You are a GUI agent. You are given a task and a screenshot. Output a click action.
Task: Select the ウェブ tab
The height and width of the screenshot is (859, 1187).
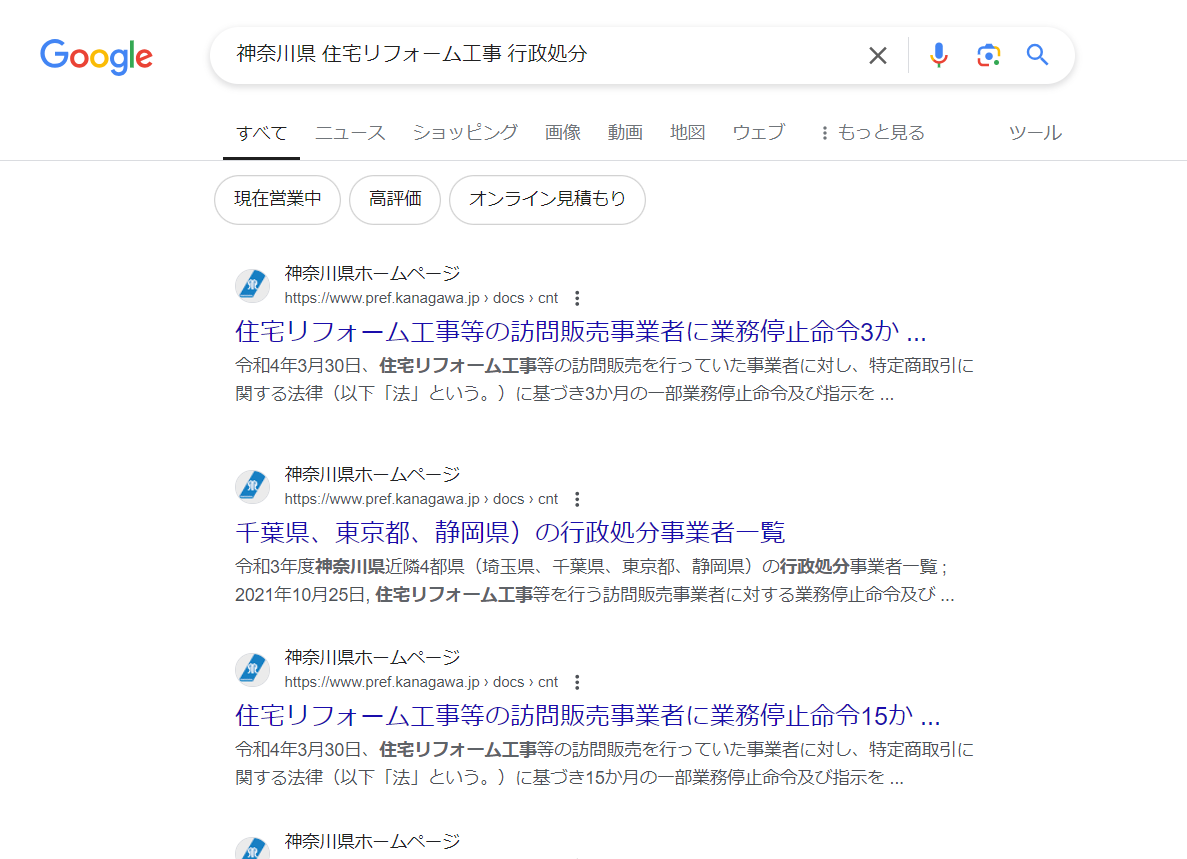pos(759,133)
